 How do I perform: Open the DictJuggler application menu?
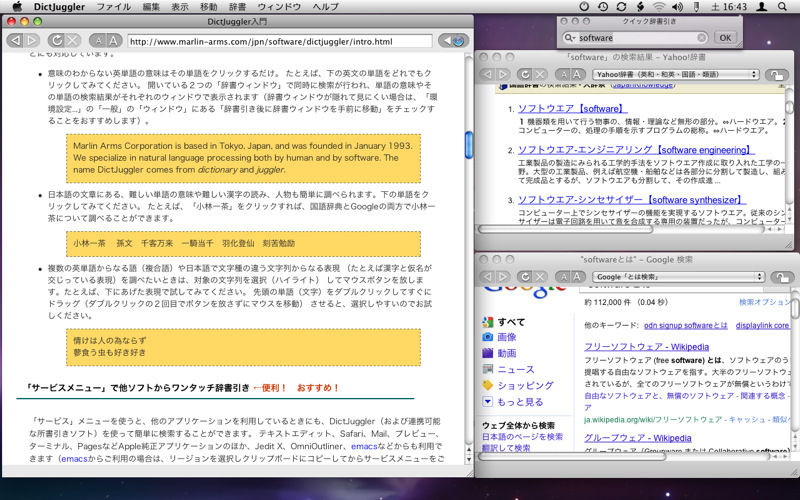[59, 7]
